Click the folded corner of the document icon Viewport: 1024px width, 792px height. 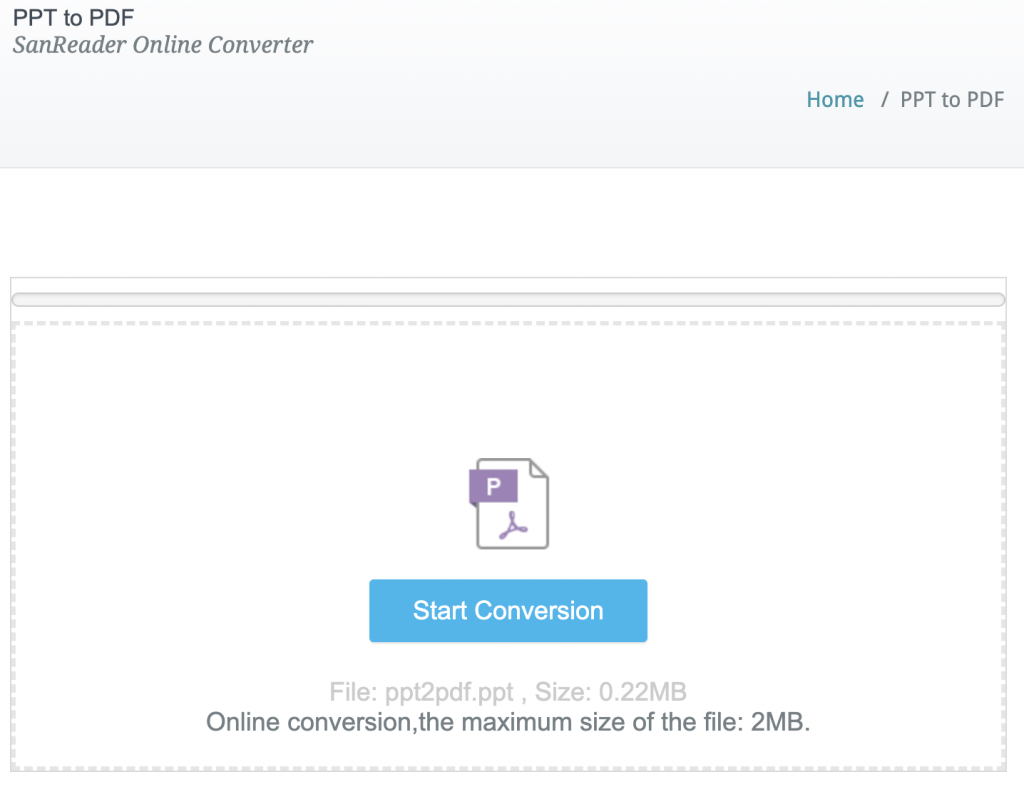pyautogui.click(x=538, y=469)
